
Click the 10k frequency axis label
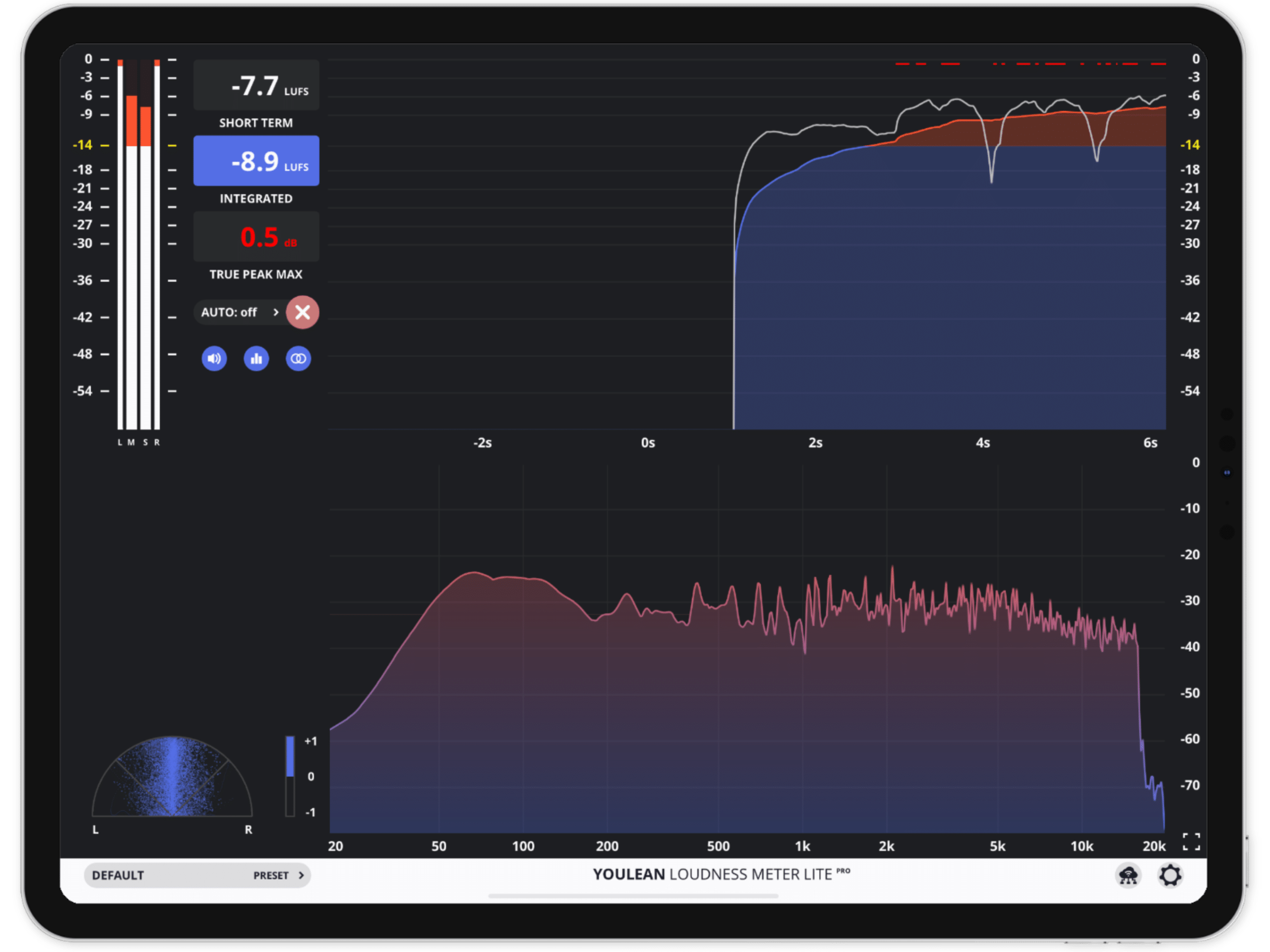(1082, 846)
